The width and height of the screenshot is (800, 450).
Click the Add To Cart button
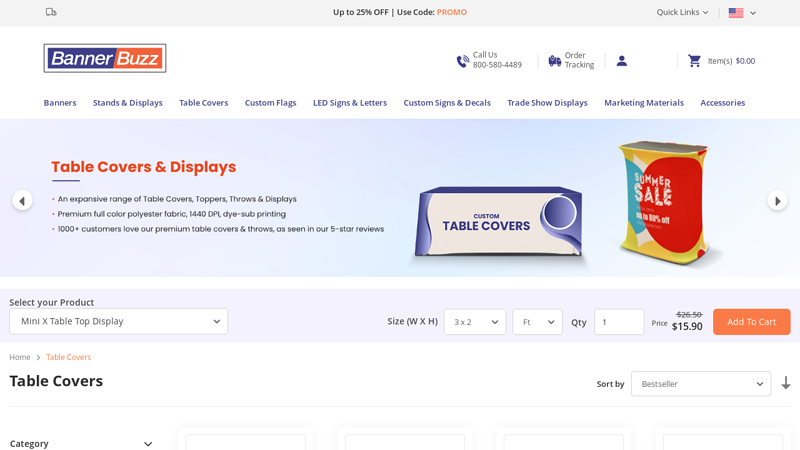(x=751, y=322)
